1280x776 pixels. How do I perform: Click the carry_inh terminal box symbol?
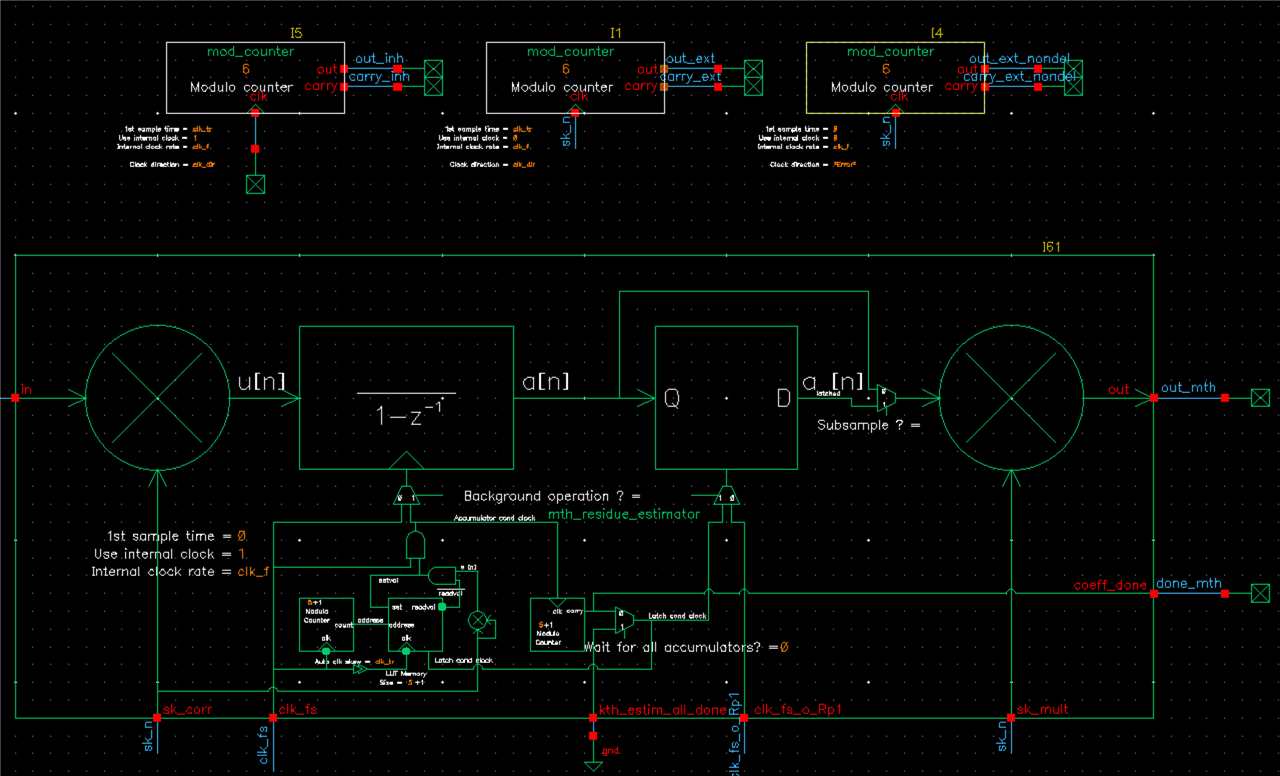pyautogui.click(x=434, y=87)
